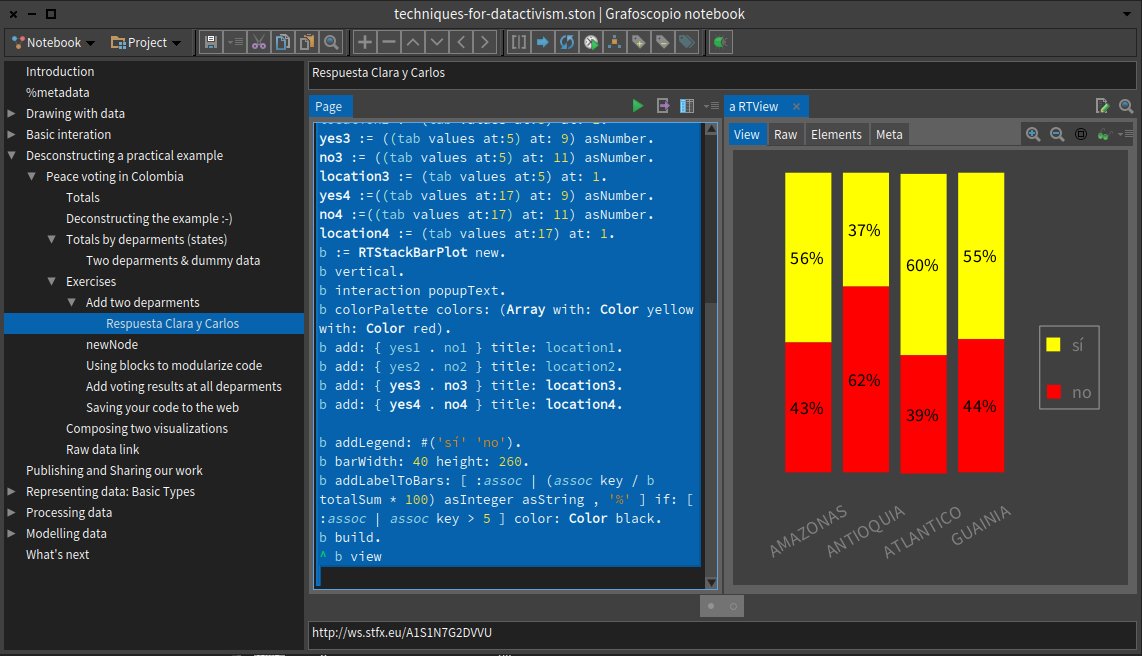The height and width of the screenshot is (656, 1142).
Task: Expand the Basic interation node
Action: (12, 135)
